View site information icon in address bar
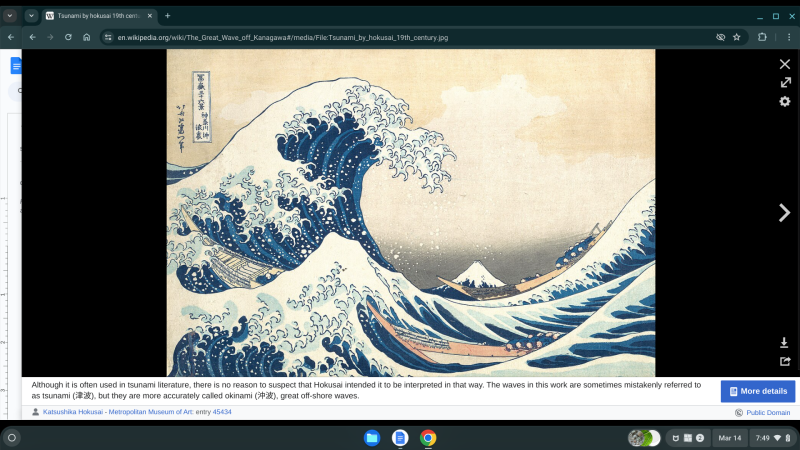 (x=108, y=37)
